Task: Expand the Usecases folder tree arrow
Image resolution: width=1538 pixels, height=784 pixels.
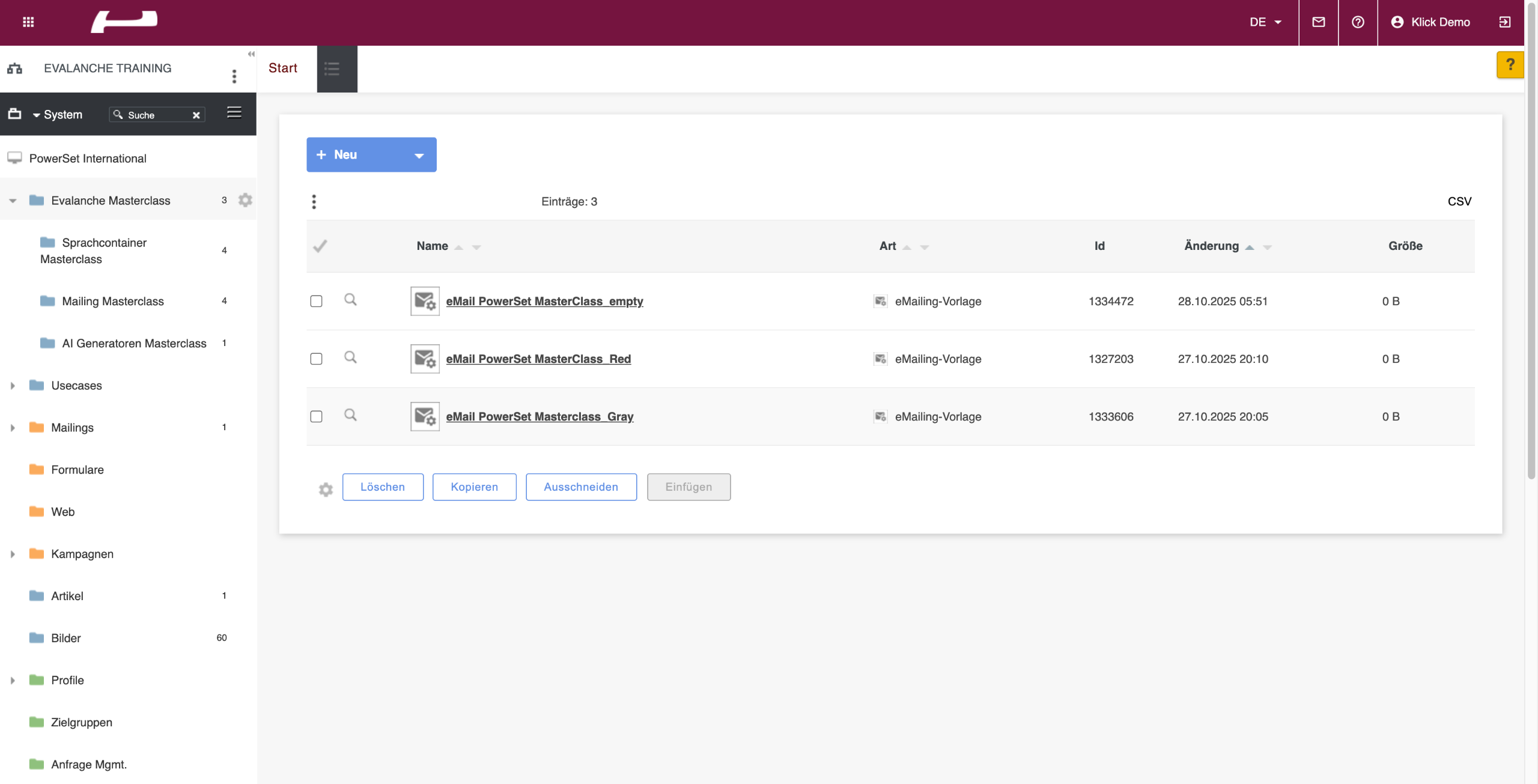Action: pyautogui.click(x=13, y=386)
